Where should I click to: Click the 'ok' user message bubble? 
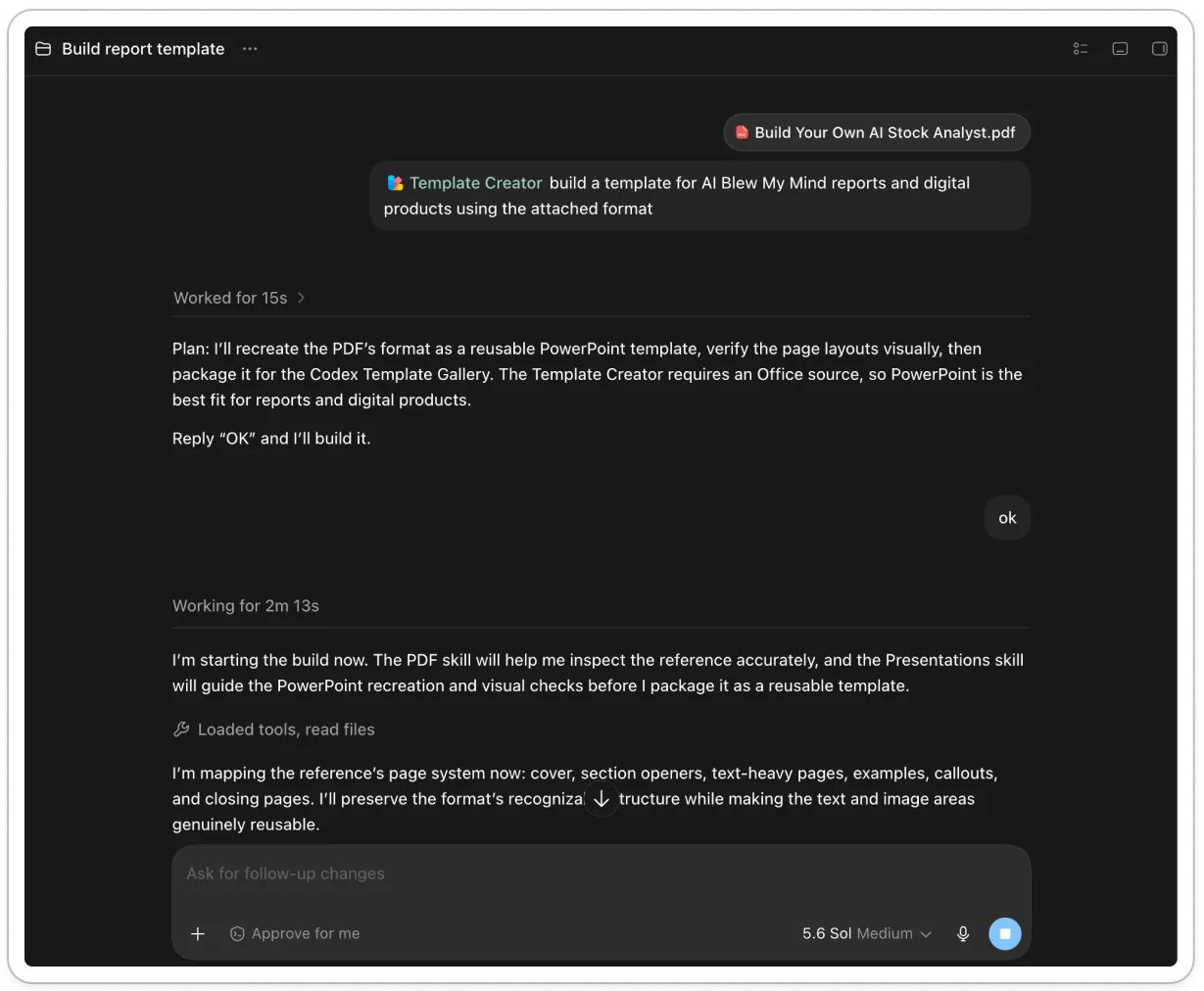point(1007,518)
